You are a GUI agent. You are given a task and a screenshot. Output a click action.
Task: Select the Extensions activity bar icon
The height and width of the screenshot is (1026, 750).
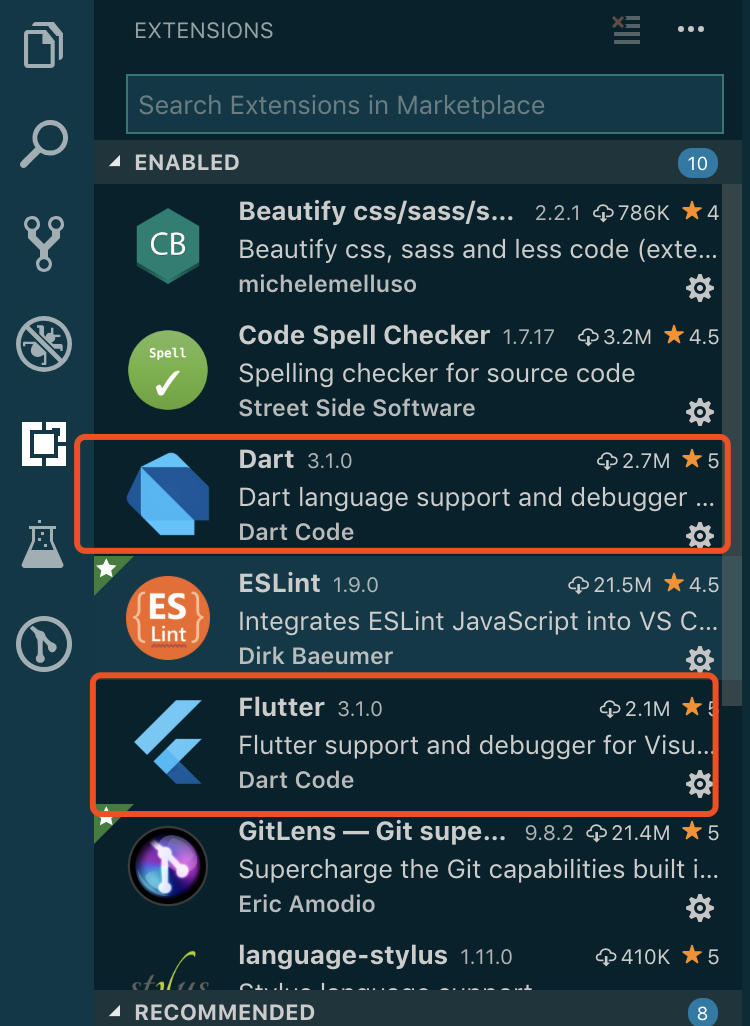[x=44, y=444]
